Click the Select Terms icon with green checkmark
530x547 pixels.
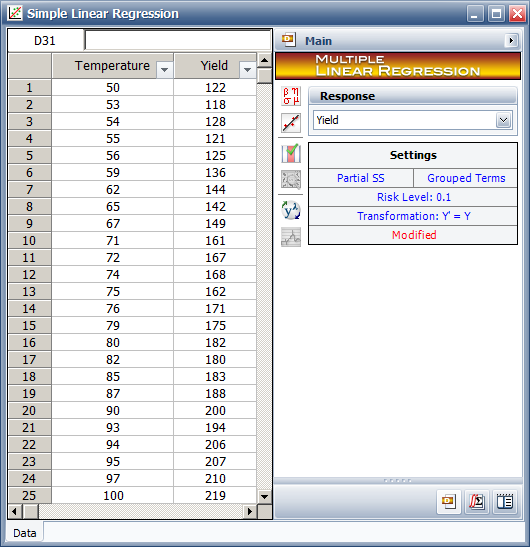(291, 153)
